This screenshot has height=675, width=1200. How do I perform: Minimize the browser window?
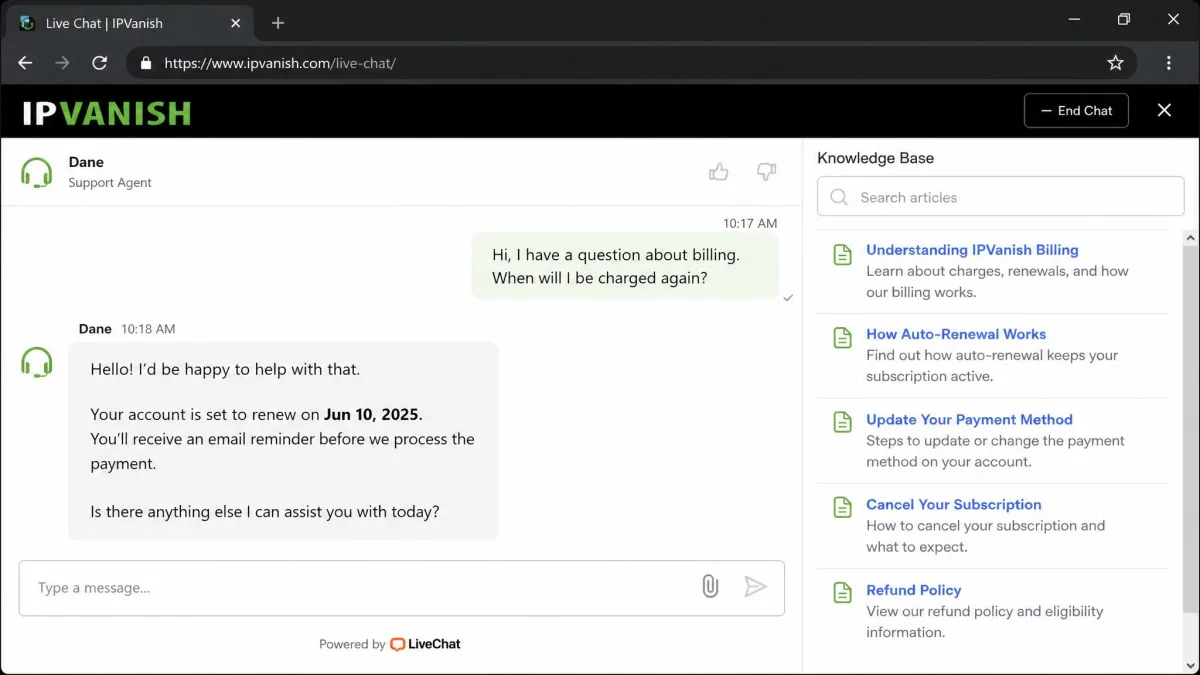click(x=1074, y=19)
